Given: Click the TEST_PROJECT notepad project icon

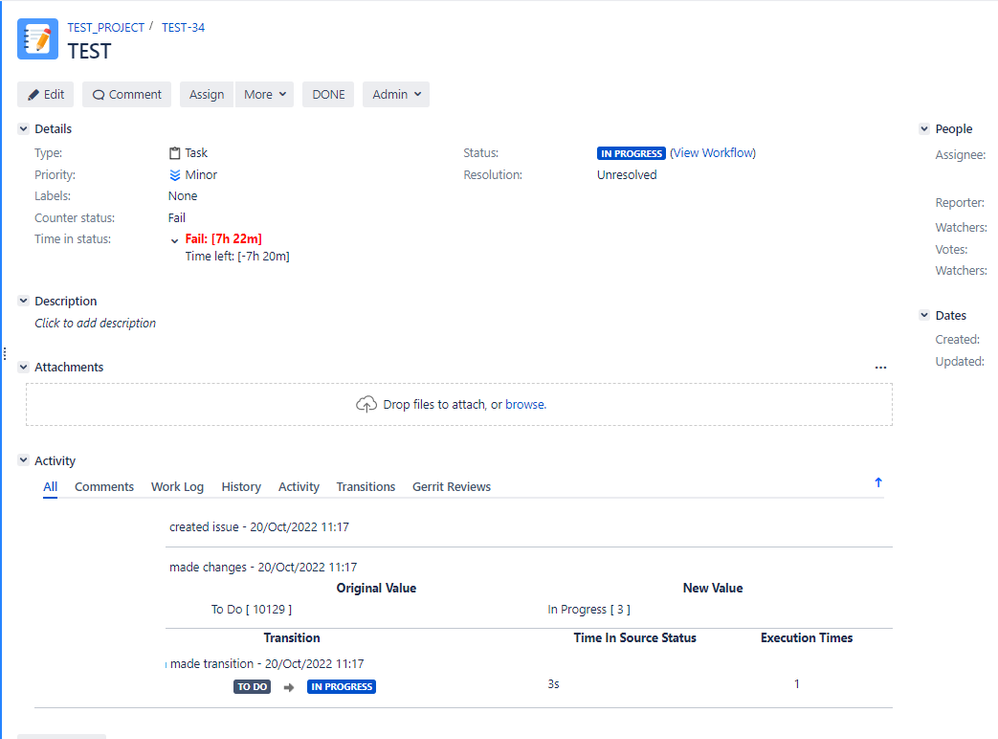Looking at the screenshot, I should coord(38,39).
